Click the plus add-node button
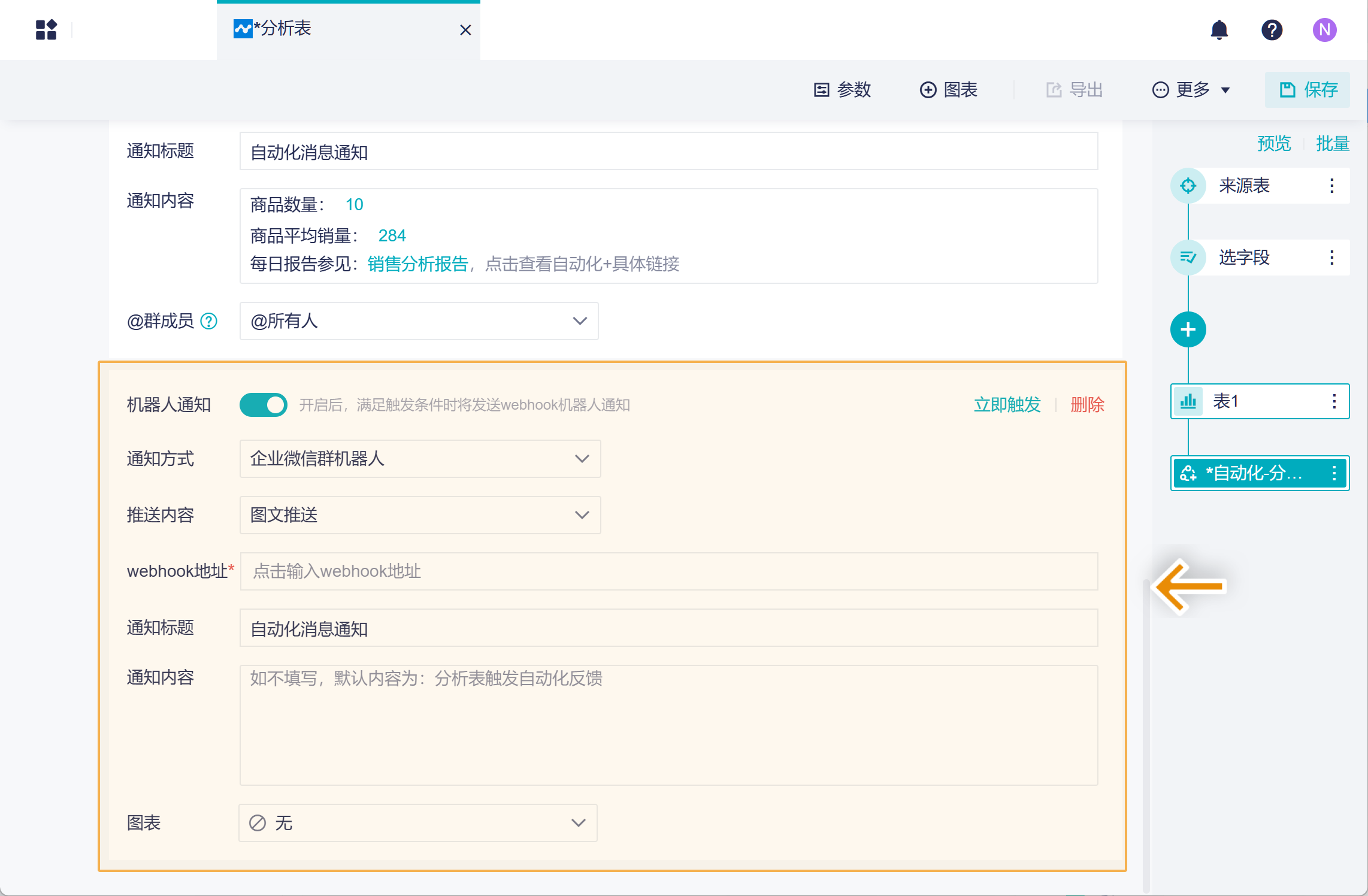The width and height of the screenshot is (1368, 896). point(1188,329)
